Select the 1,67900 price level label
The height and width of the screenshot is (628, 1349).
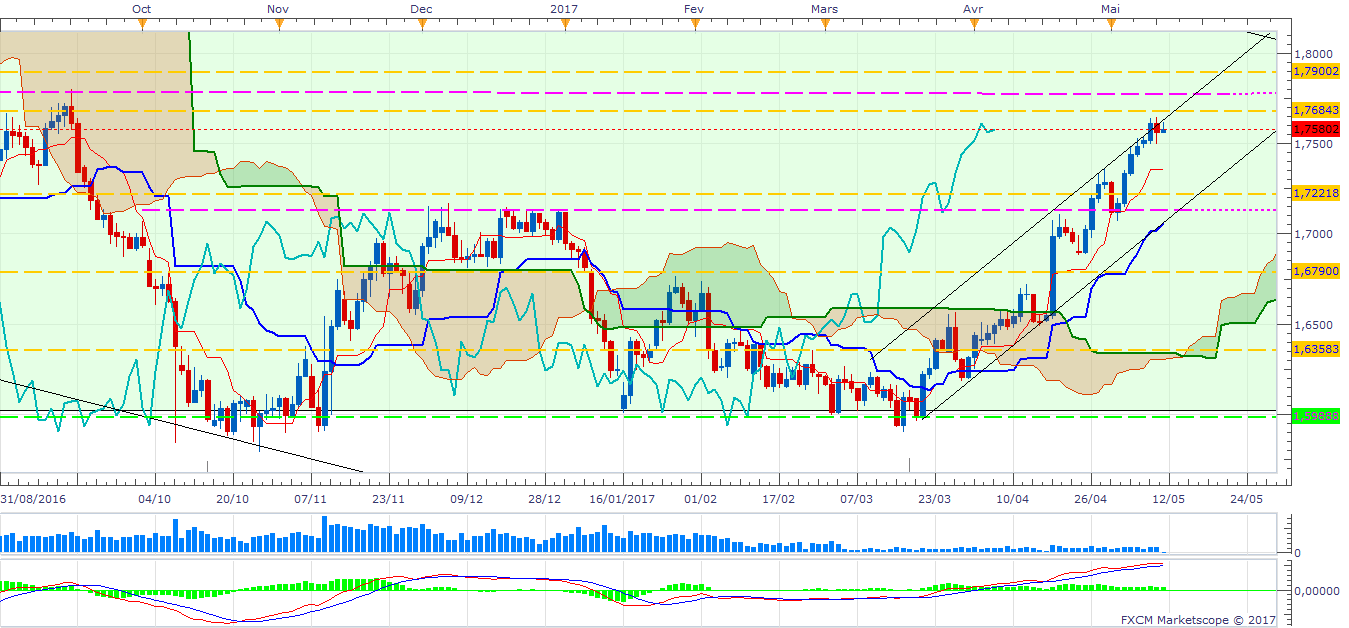click(x=1315, y=271)
